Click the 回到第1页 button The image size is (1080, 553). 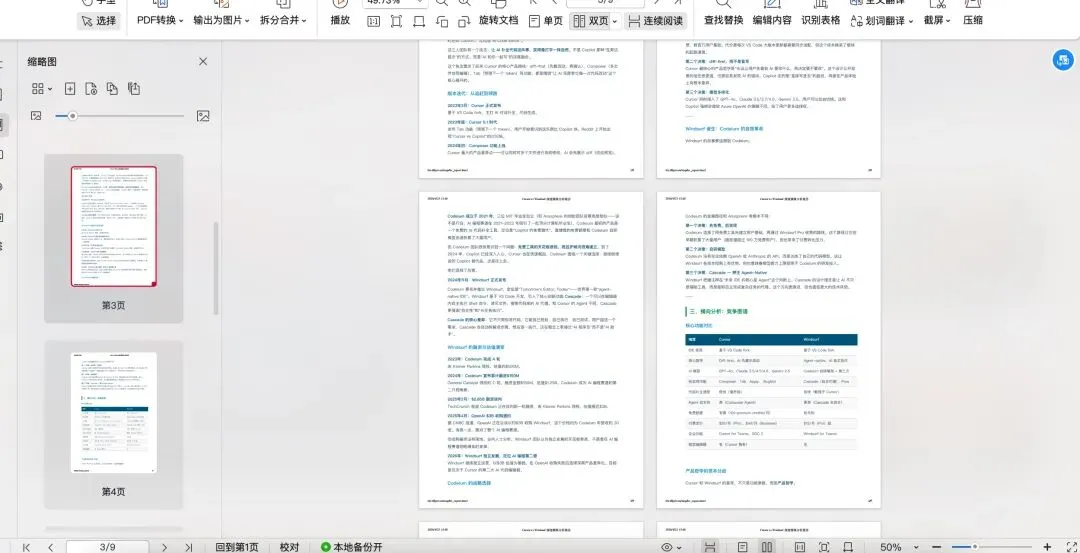pyautogui.click(x=237, y=547)
